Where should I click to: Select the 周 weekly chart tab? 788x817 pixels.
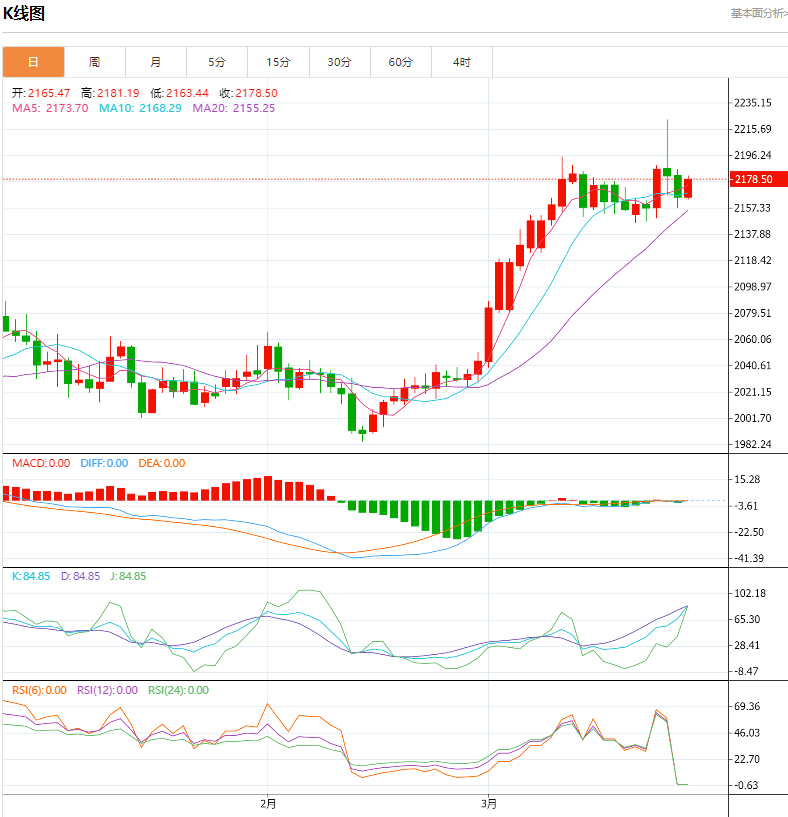94,62
